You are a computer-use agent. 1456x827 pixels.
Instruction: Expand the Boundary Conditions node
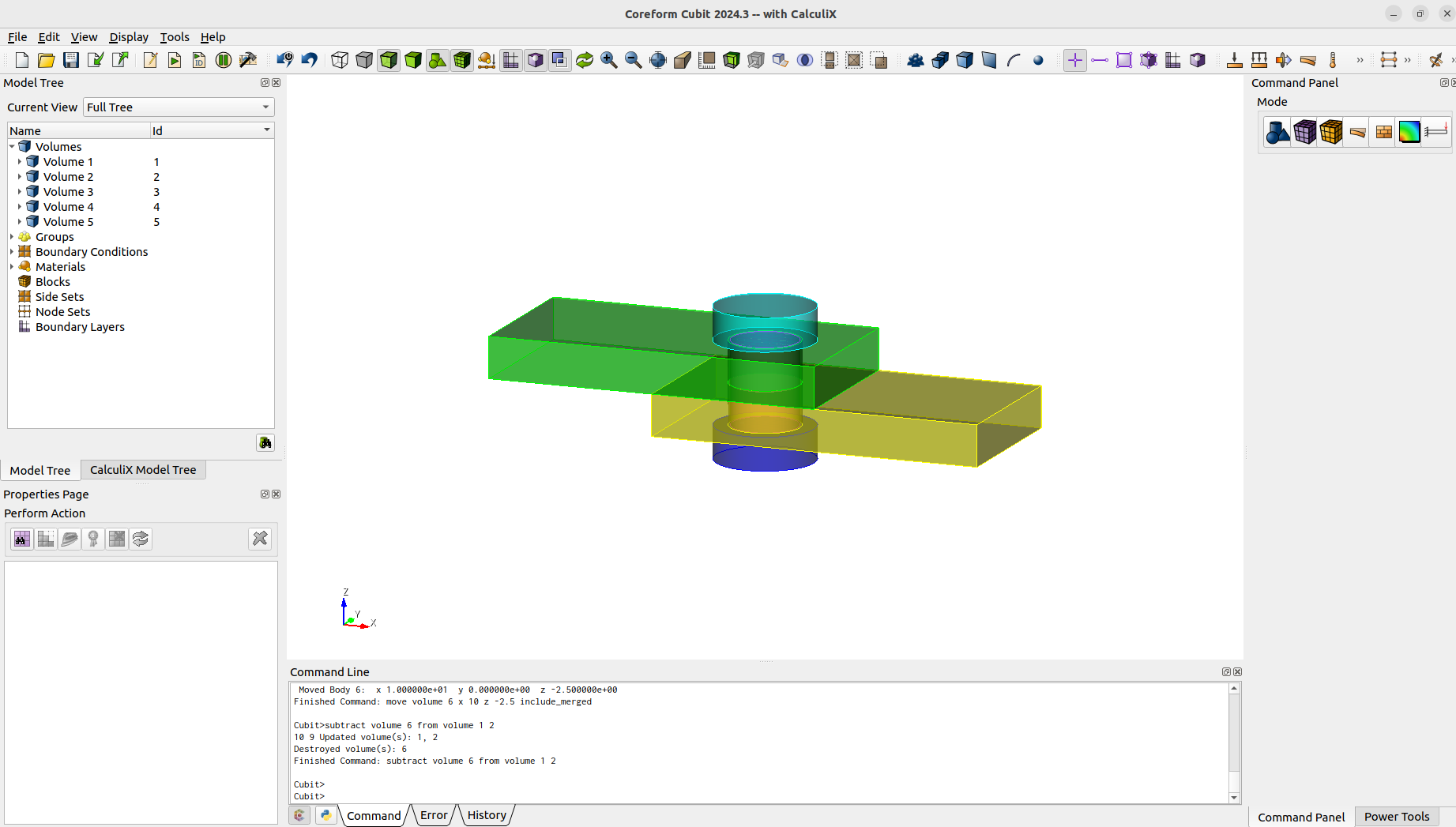point(10,251)
